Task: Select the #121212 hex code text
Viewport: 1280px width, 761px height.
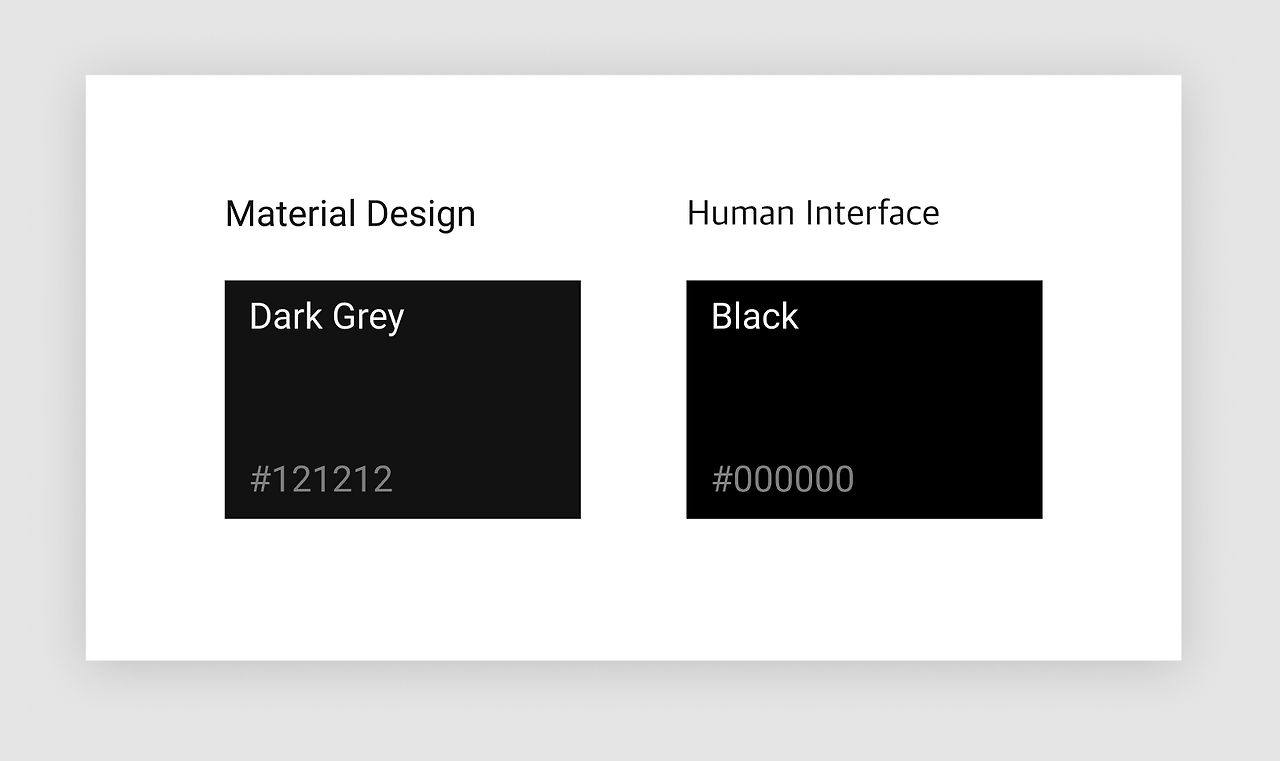Action: [321, 479]
